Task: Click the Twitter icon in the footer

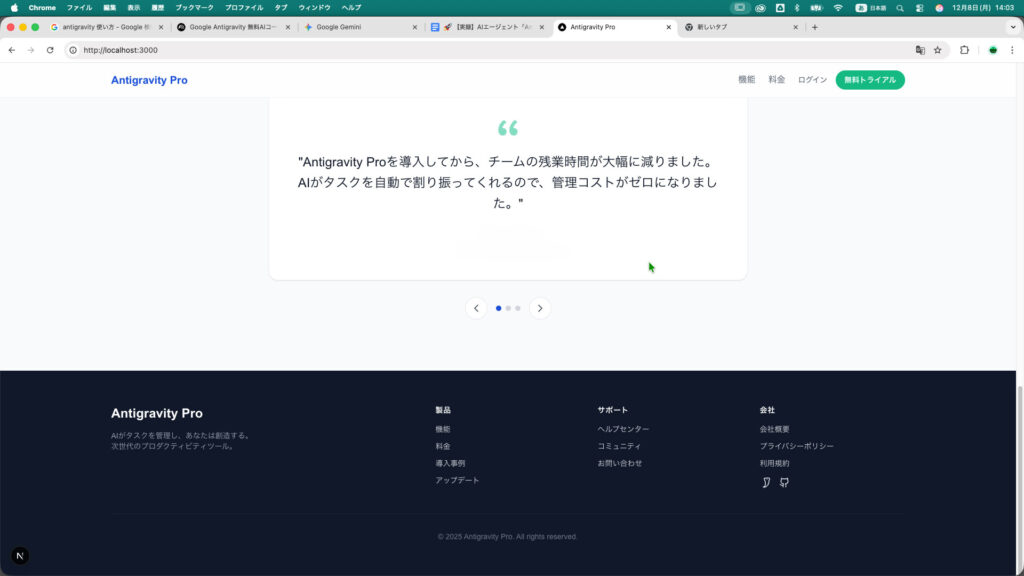Action: pyautogui.click(x=766, y=483)
